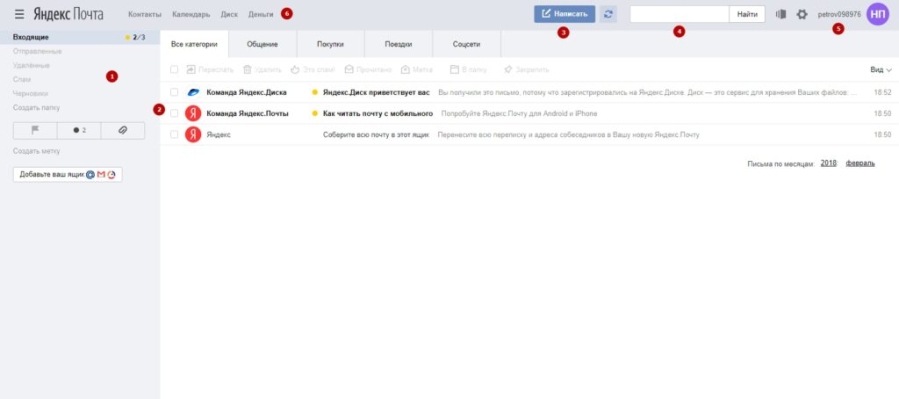The image size is (899, 399).
Task: Click the Команда Яндекс.Почты sender avatar
Action: click(x=193, y=114)
